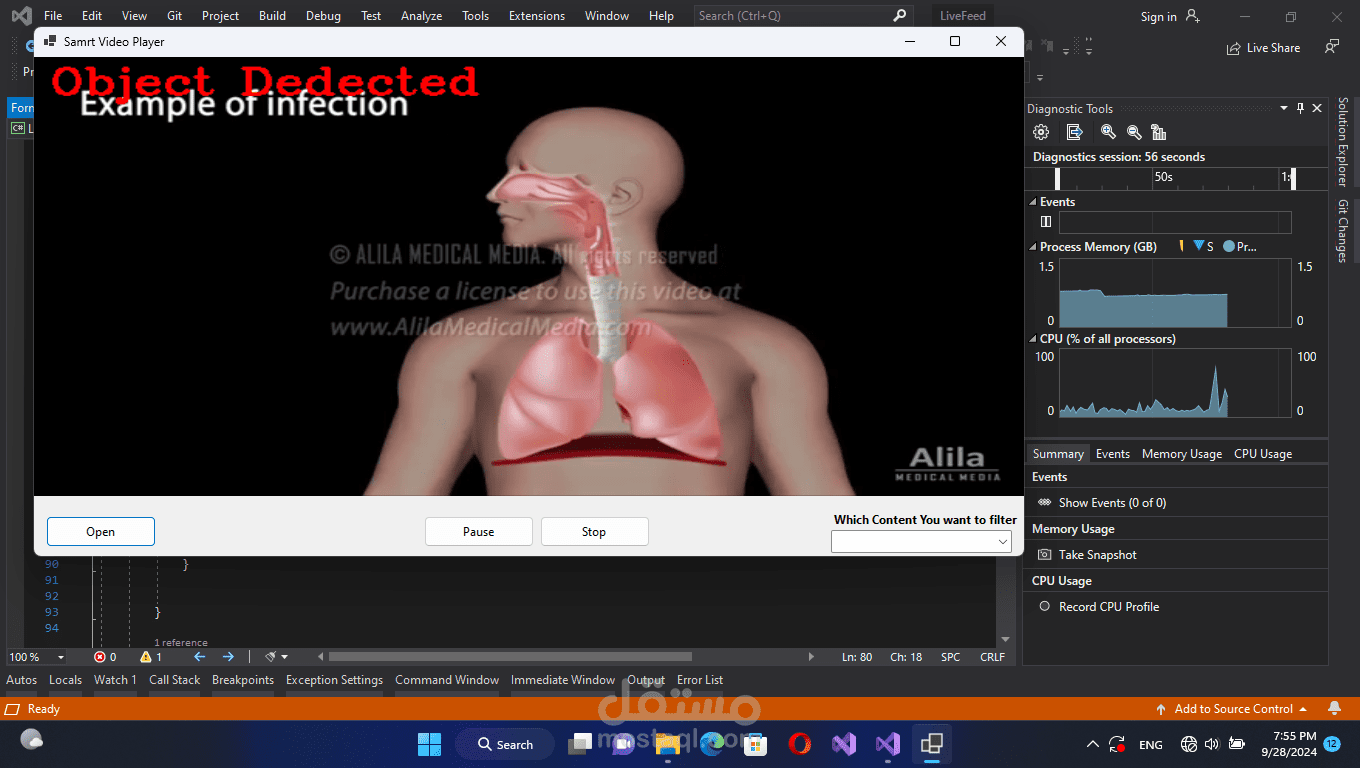Click the right handle of diagnostics timeline
The width and height of the screenshot is (1360, 768).
tap(1293, 179)
